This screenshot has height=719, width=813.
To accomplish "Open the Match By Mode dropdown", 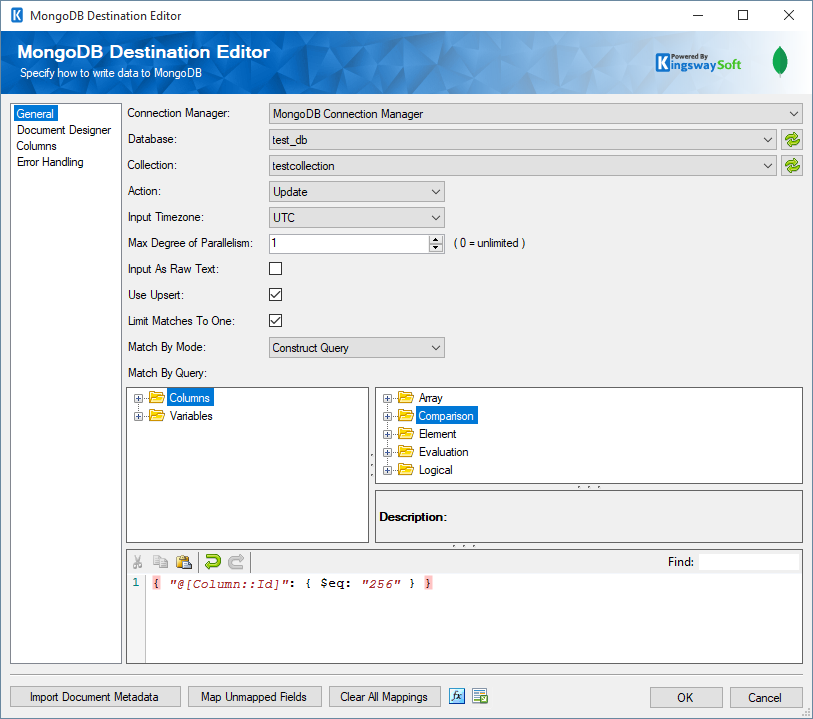I will click(x=357, y=347).
